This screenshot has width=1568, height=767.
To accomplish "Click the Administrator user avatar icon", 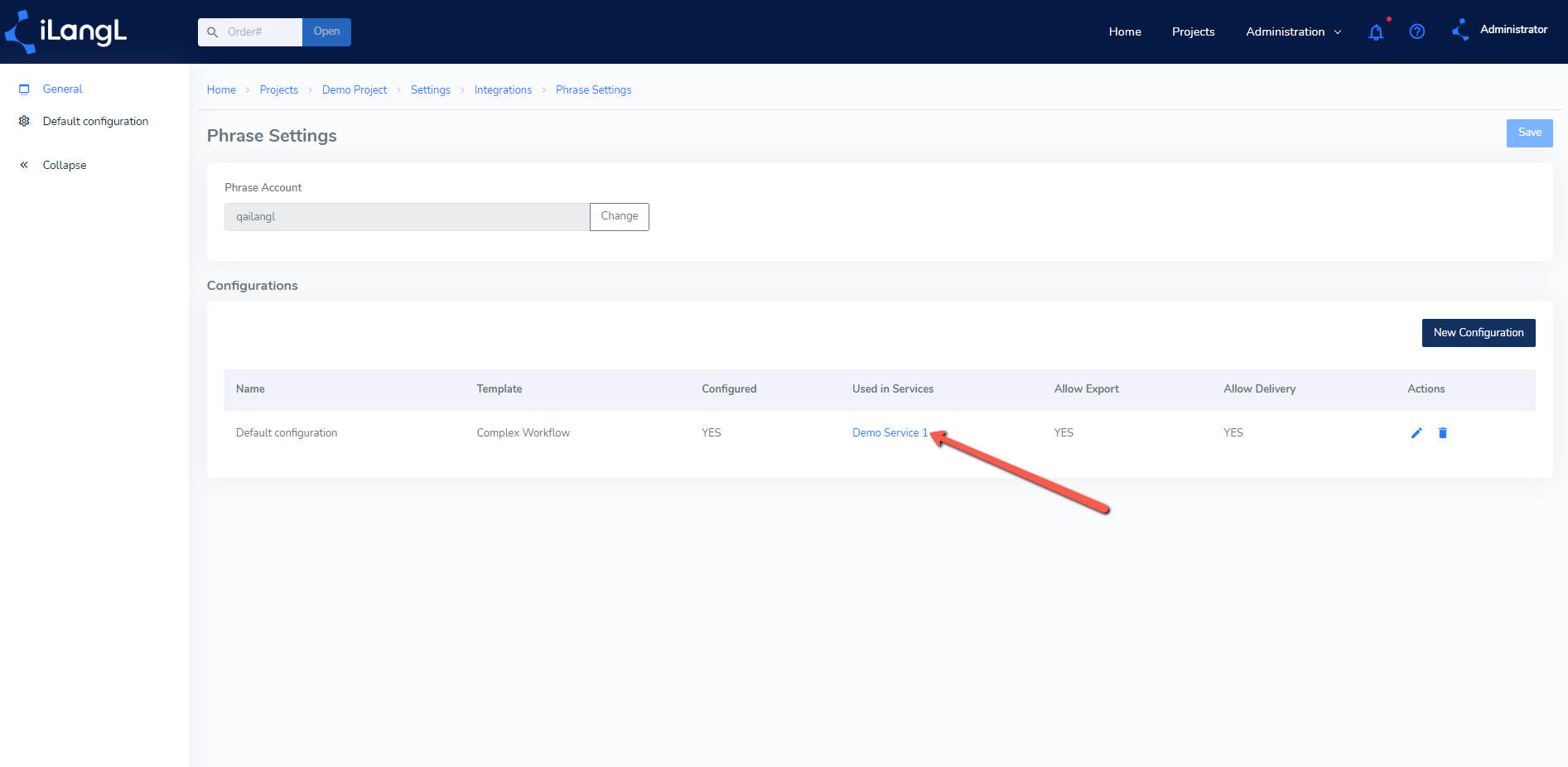I will tap(1461, 30).
